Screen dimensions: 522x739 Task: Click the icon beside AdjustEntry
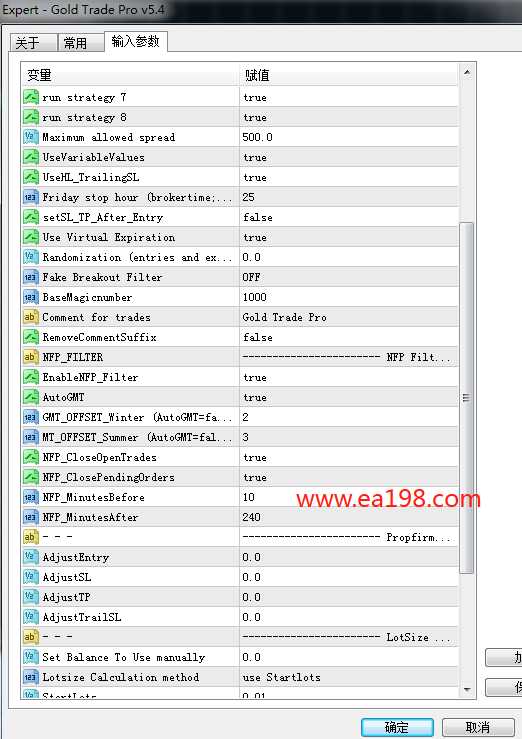31,557
